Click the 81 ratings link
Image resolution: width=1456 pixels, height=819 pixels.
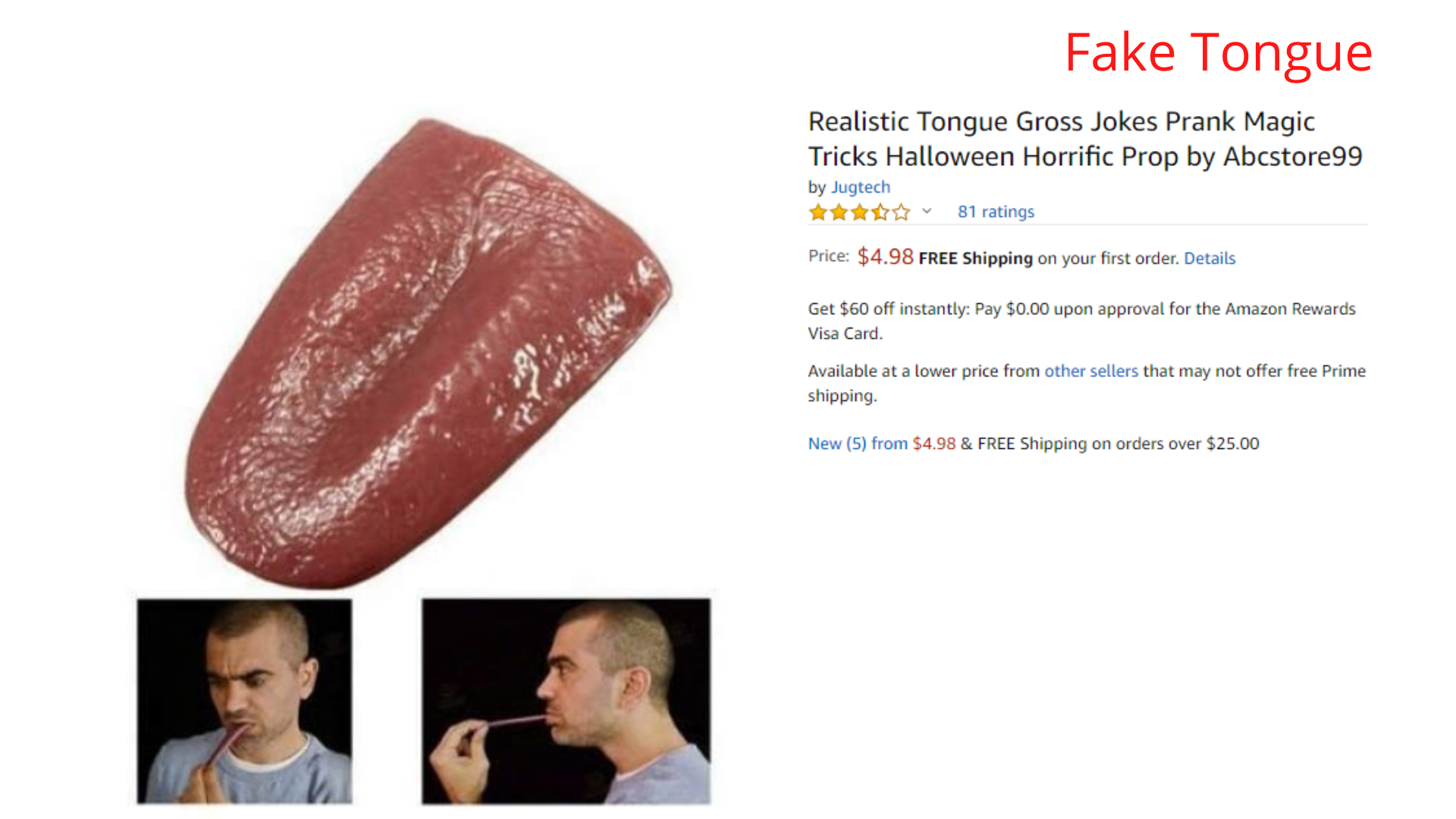pyautogui.click(x=996, y=212)
